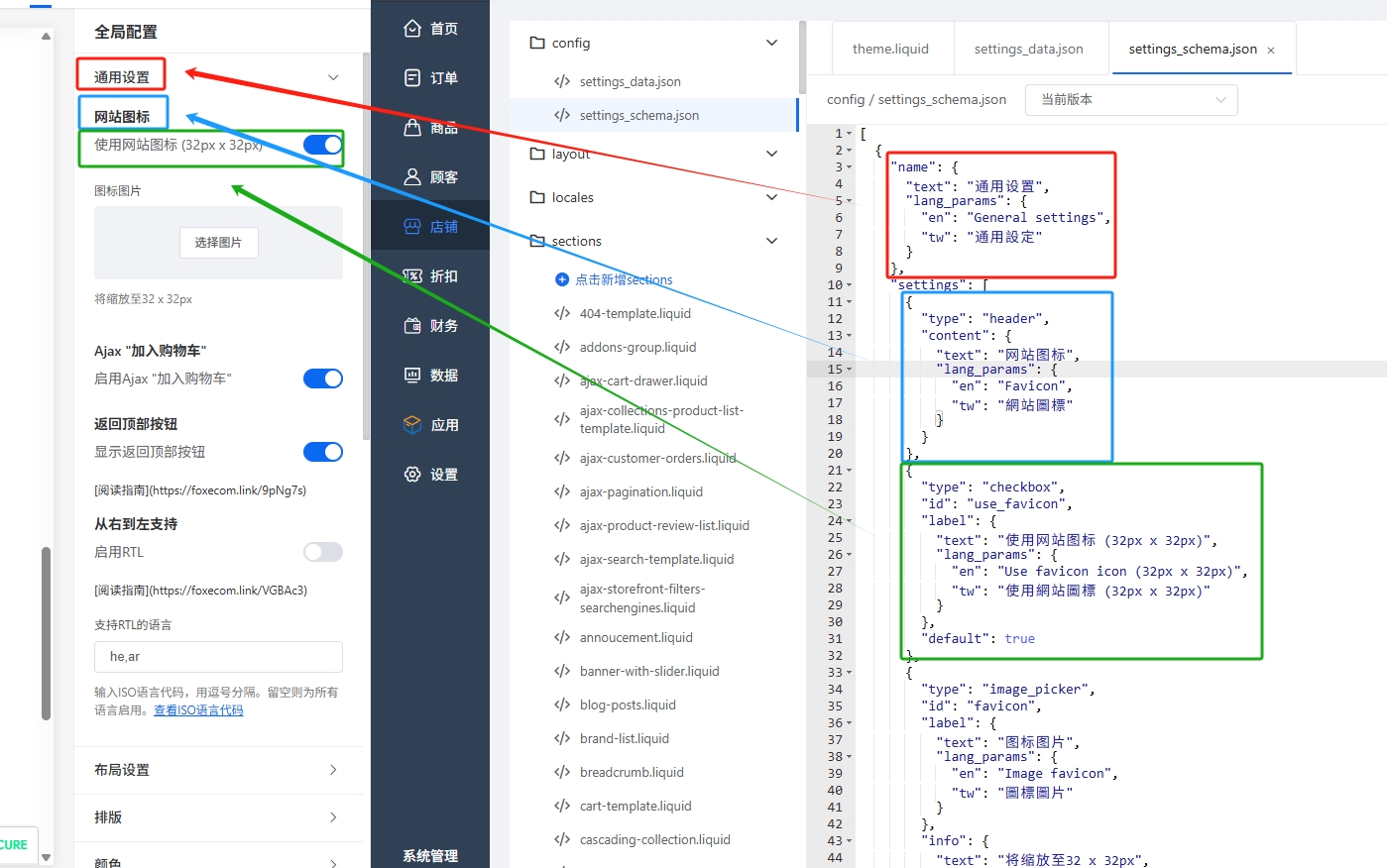Fold code at line 21 arrow
Image resolution: width=1387 pixels, height=868 pixels.
tap(849, 470)
